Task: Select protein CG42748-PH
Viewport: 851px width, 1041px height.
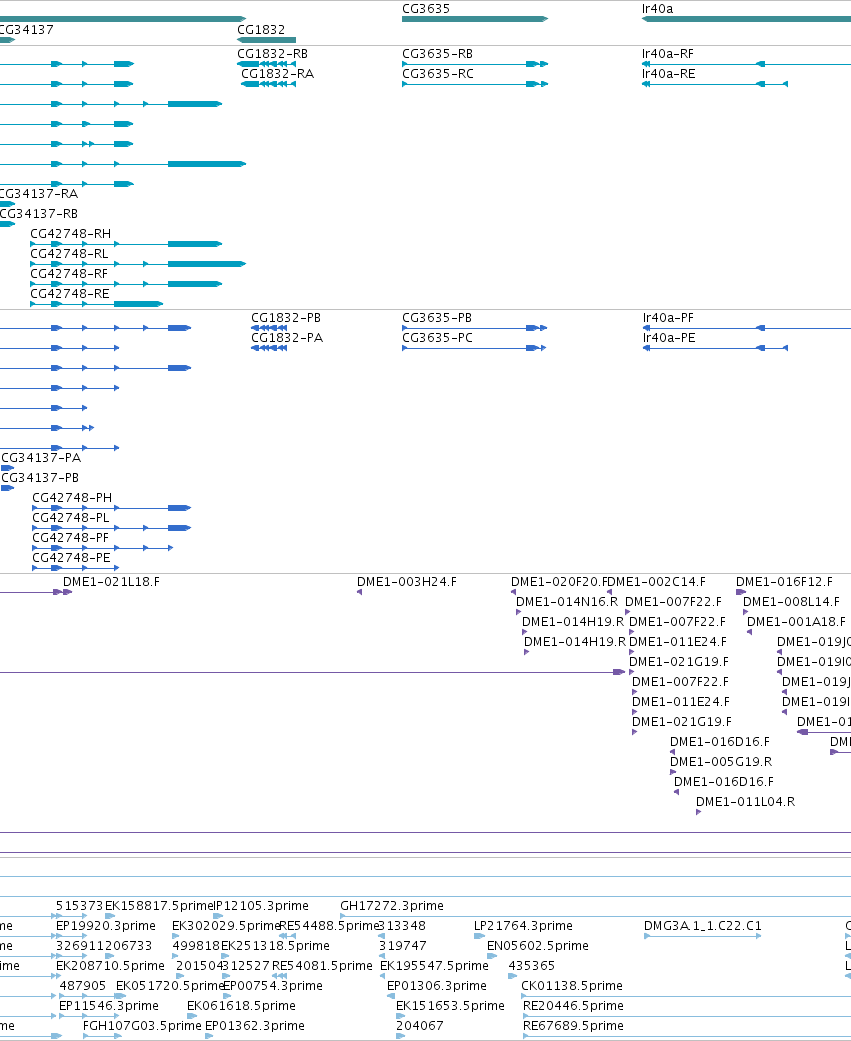Action: pyautogui.click(x=72, y=498)
